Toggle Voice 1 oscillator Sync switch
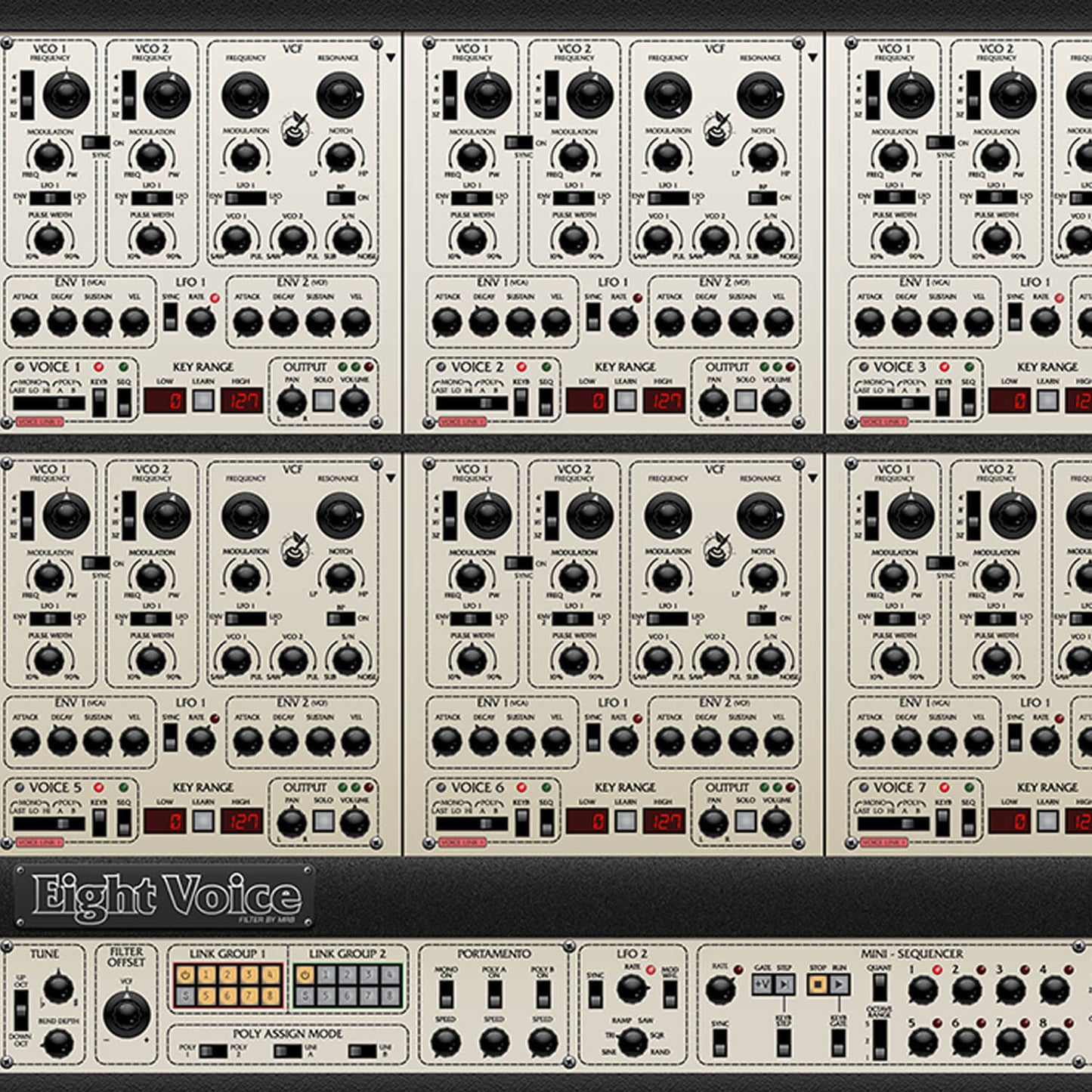The height and width of the screenshot is (1092, 1092). tap(96, 141)
